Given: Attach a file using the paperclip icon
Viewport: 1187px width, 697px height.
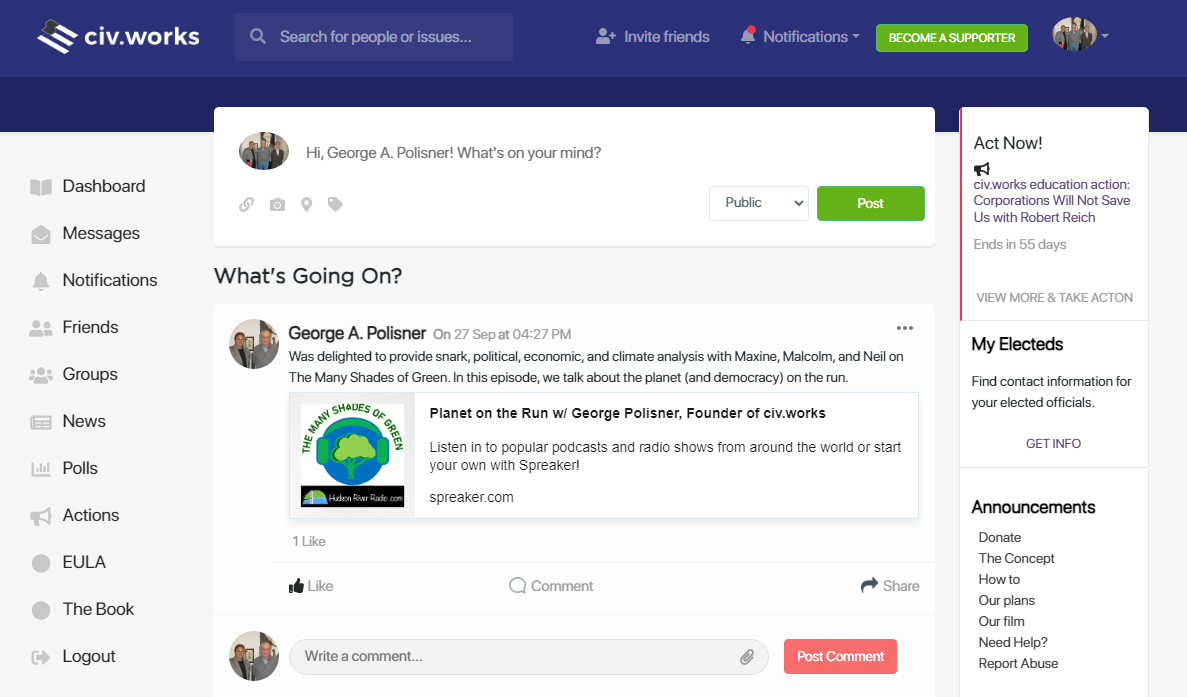Looking at the screenshot, I should [747, 657].
